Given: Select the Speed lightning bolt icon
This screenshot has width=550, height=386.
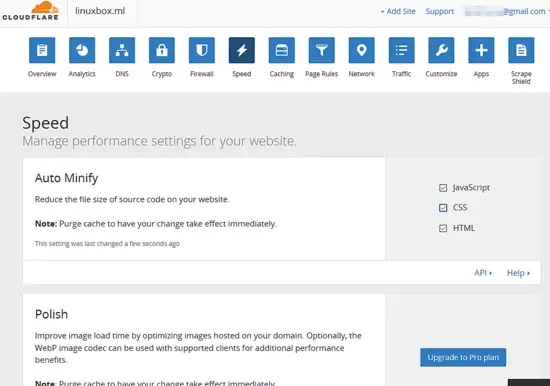Looking at the screenshot, I should [242, 50].
